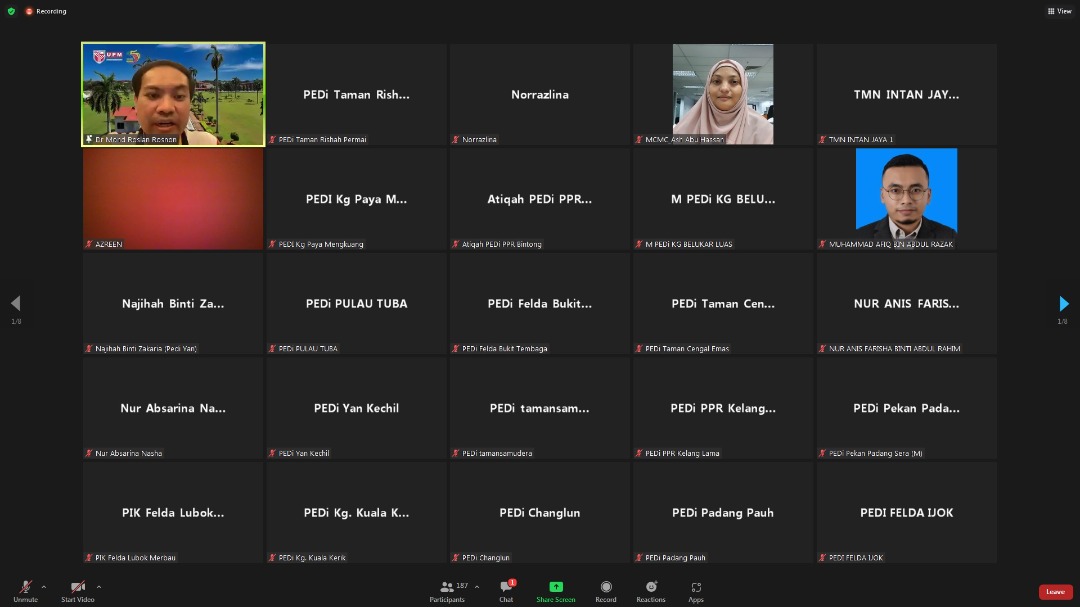The height and width of the screenshot is (607, 1080).
Task: Open the Chat panel
Action: point(506,588)
